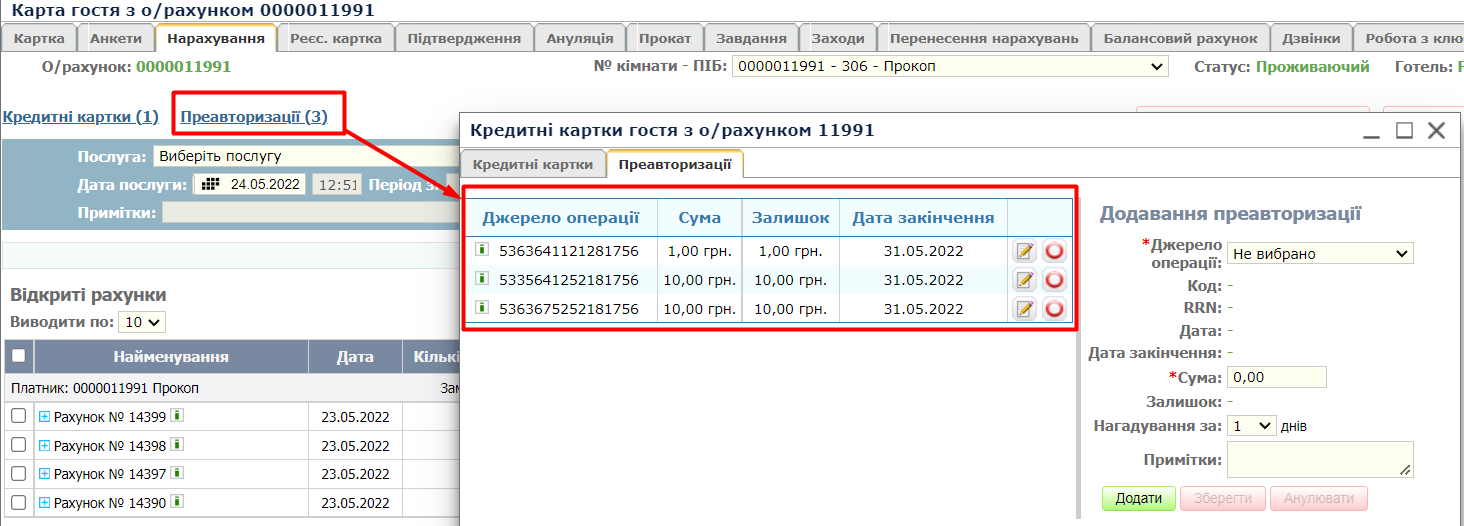The width and height of the screenshot is (1464, 526).
Task: Switch to the Балансовий рахунок tab
Action: point(1180,39)
